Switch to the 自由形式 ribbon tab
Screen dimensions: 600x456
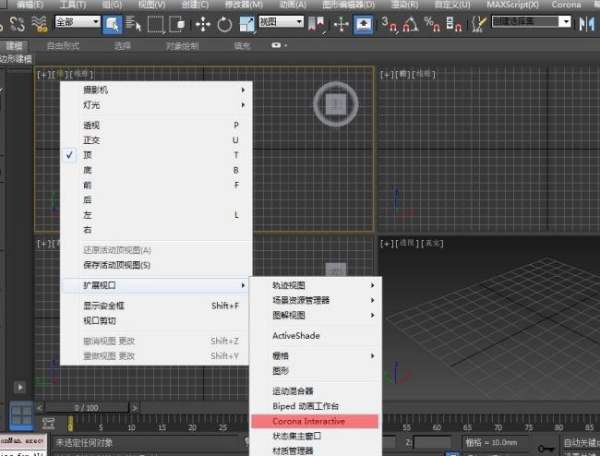pos(63,46)
